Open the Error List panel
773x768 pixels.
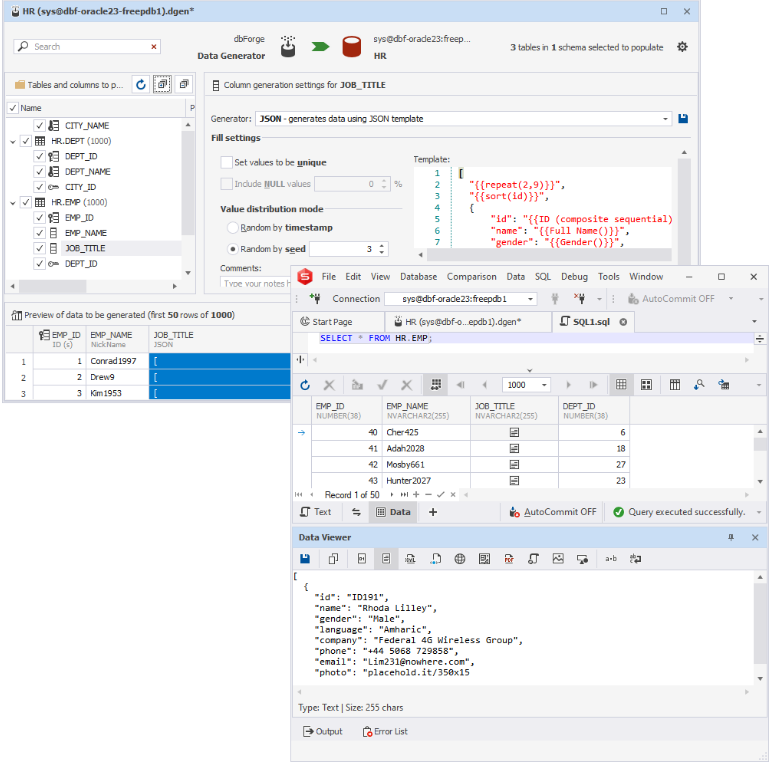click(x=385, y=732)
